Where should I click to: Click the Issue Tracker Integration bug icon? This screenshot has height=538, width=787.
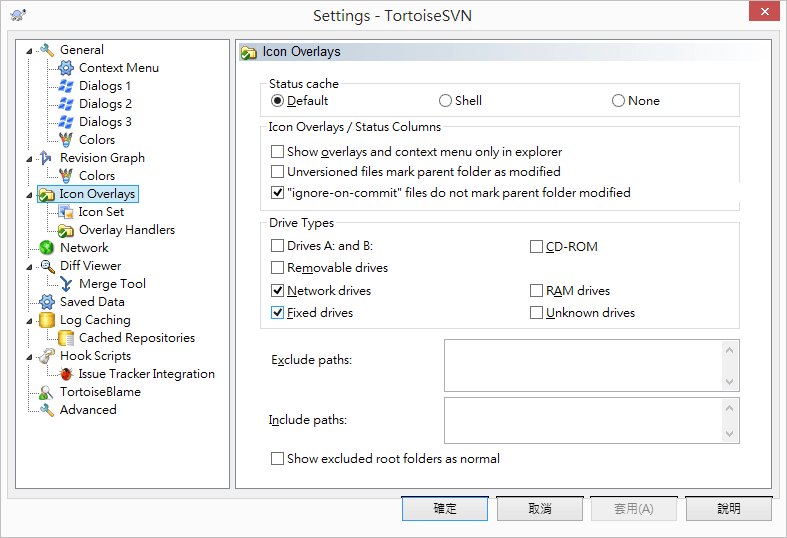point(66,374)
